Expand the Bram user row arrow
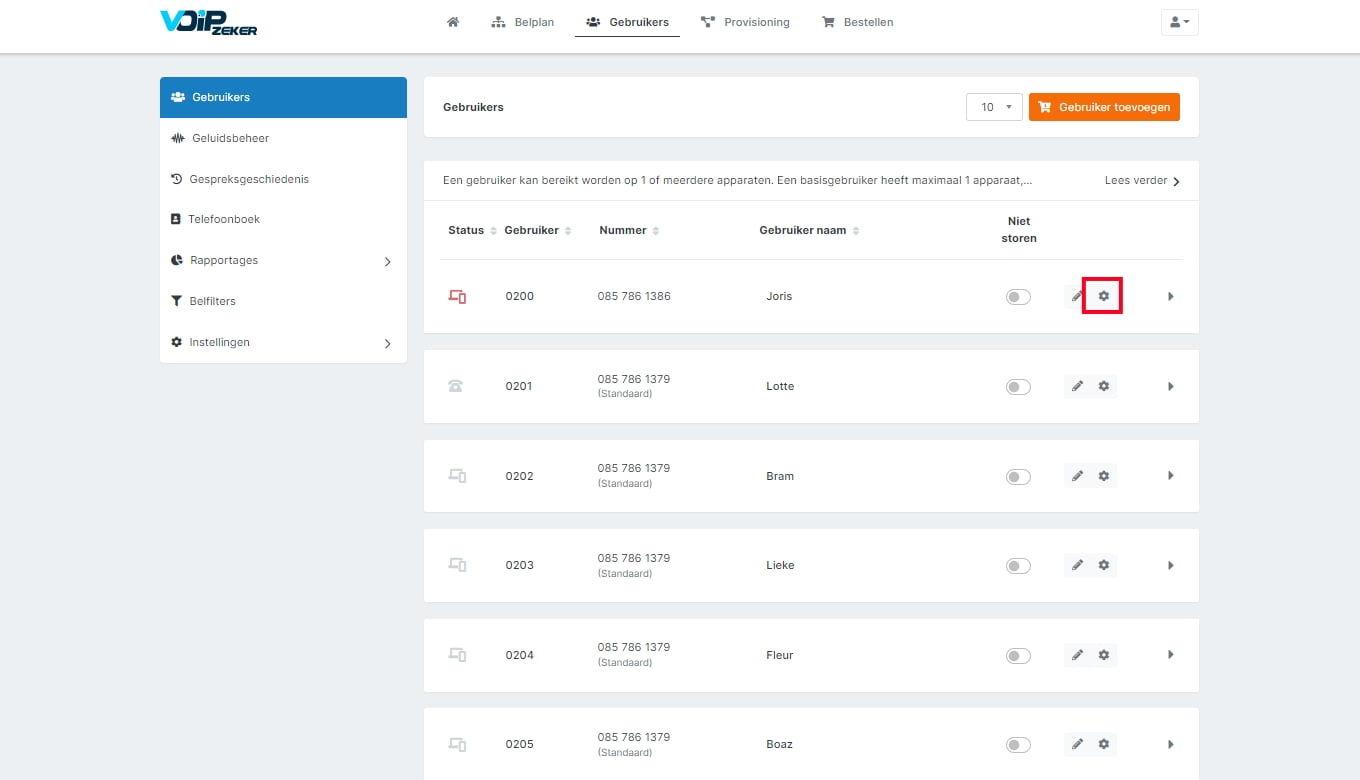 (x=1170, y=476)
